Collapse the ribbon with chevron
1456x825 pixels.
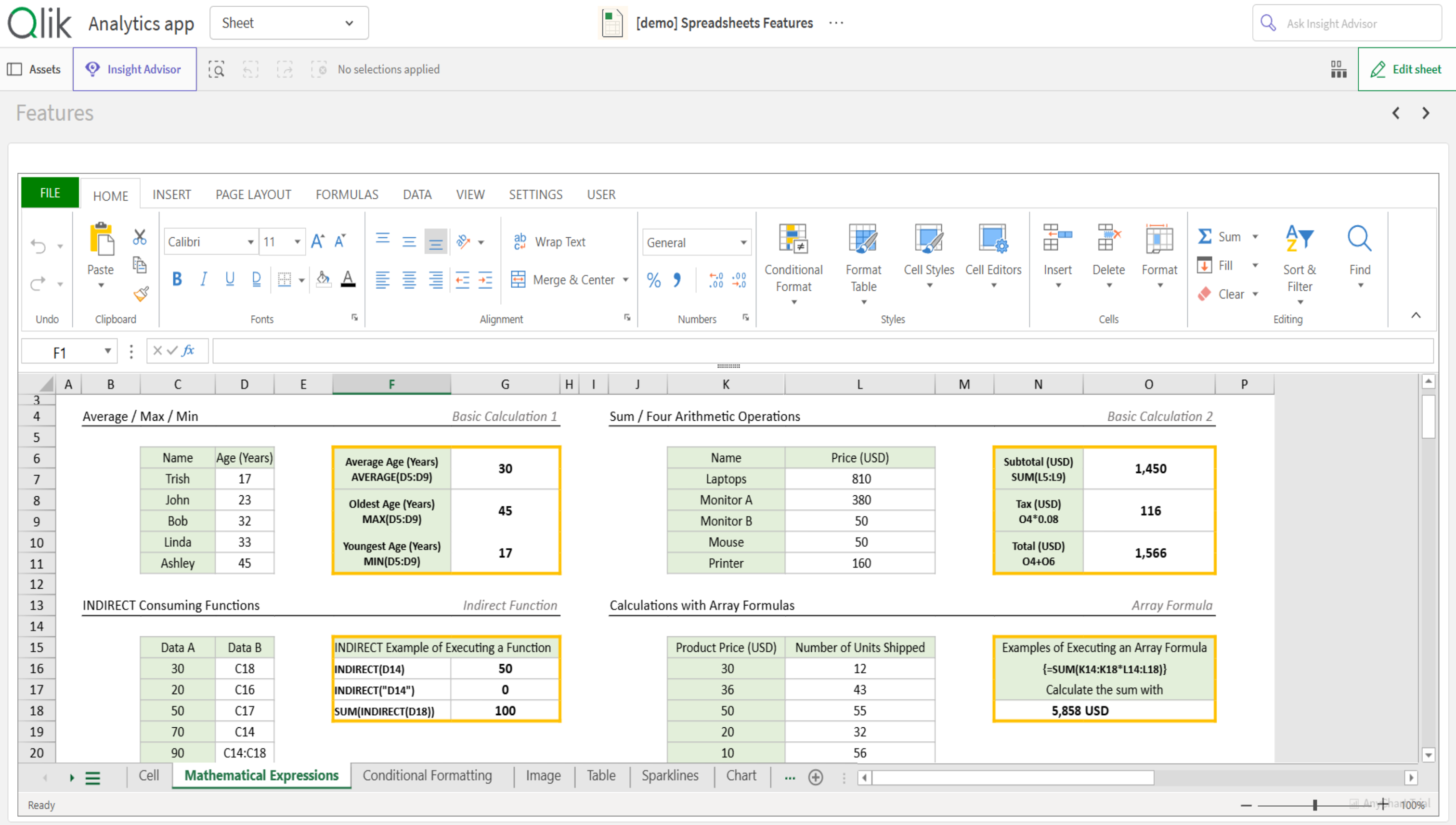click(1416, 316)
